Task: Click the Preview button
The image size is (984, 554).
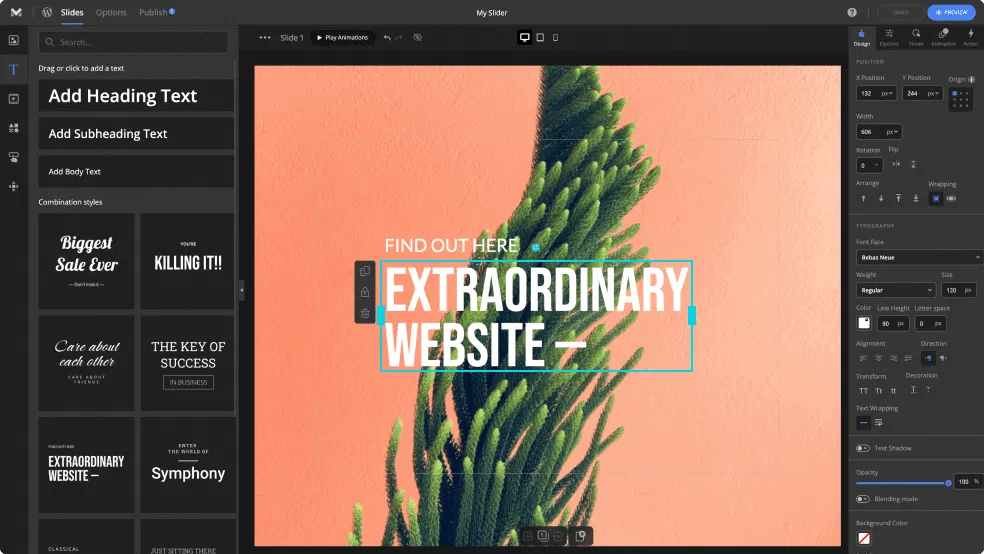Action: point(950,12)
